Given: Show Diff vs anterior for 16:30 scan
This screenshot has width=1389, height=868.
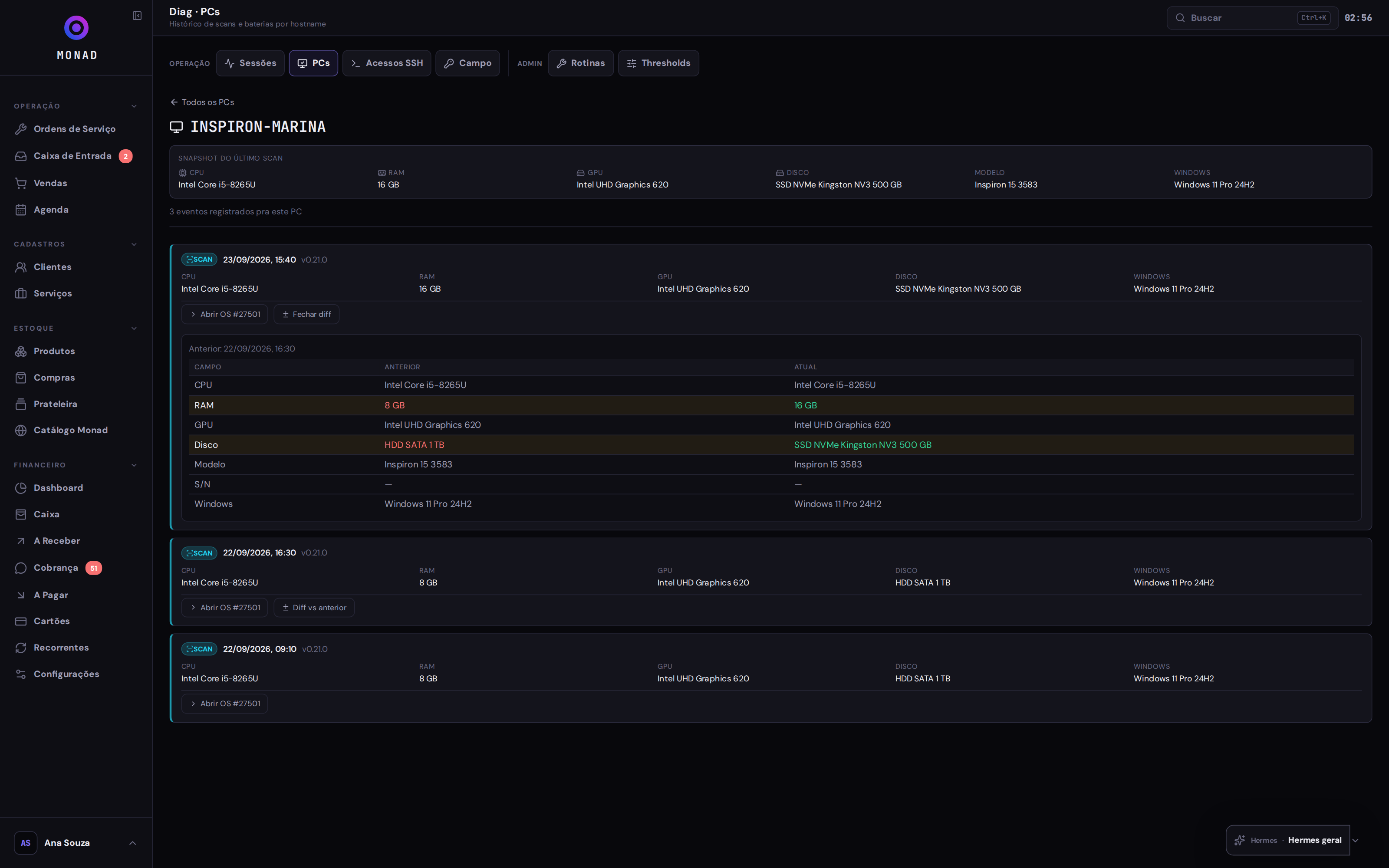Looking at the screenshot, I should [x=314, y=607].
